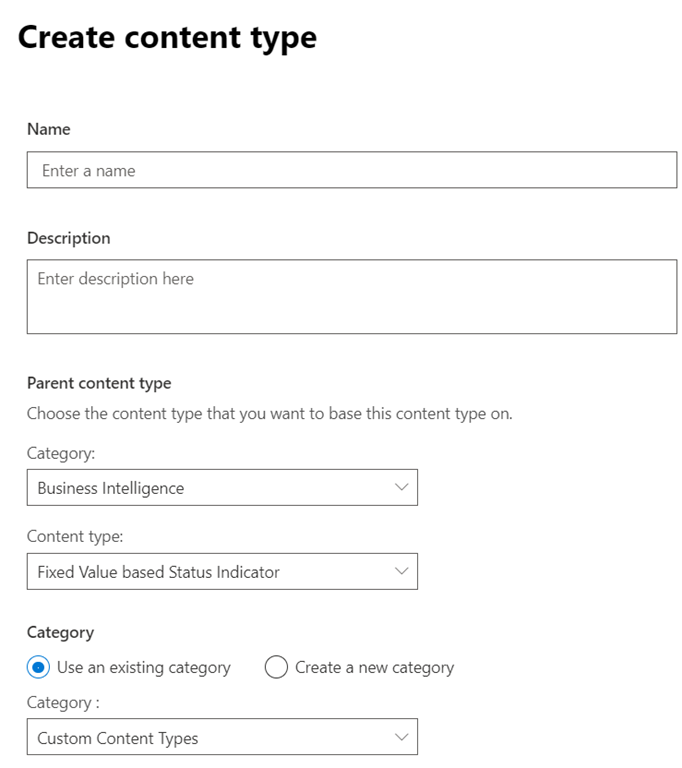Click chevron arrow beside Business Intelligence
This screenshot has height=768, width=682.
click(402, 488)
